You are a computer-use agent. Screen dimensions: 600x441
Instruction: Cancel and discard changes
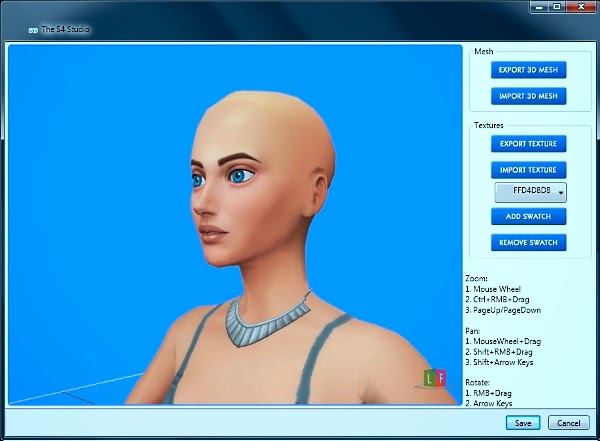[569, 423]
